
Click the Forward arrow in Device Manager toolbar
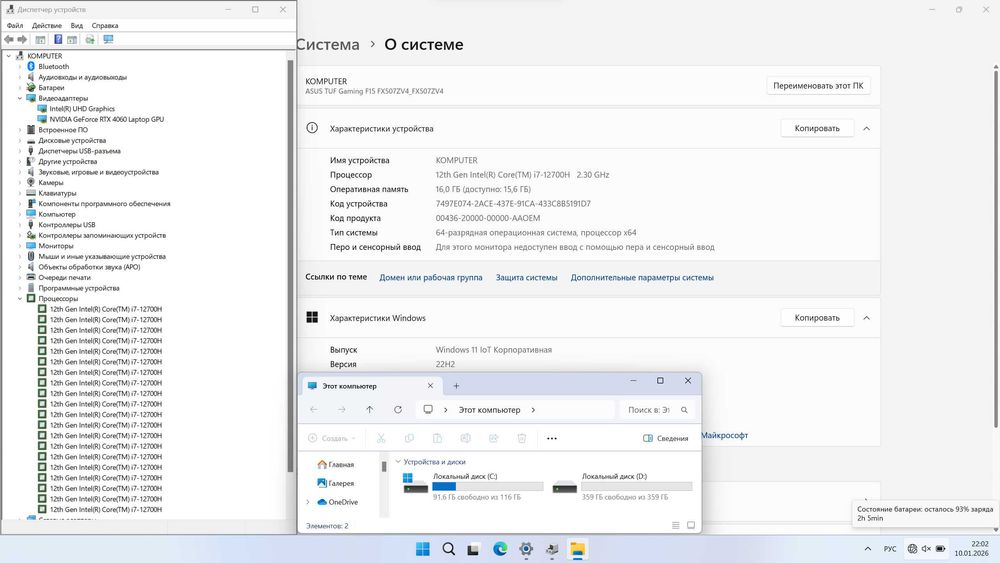pyautogui.click(x=22, y=40)
